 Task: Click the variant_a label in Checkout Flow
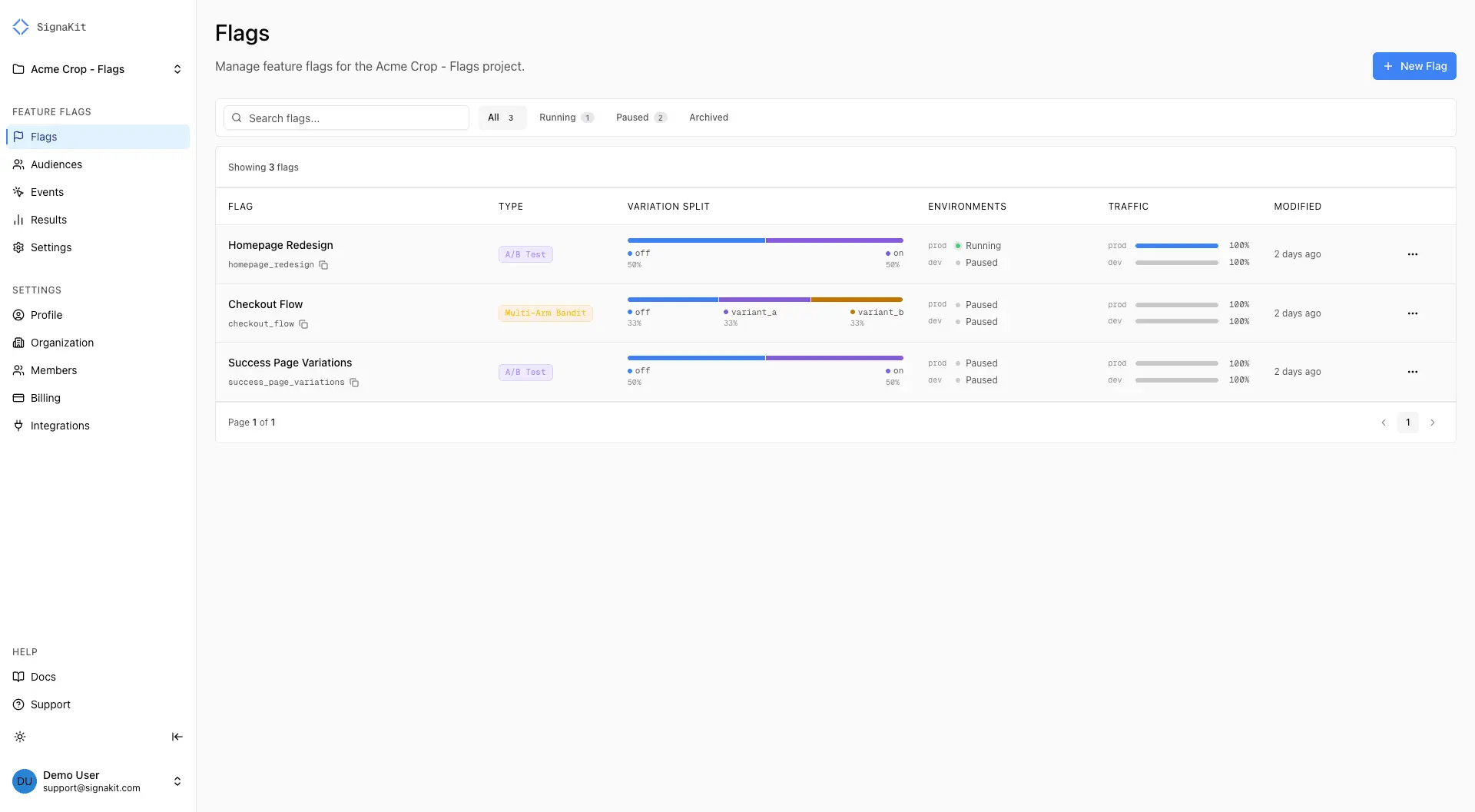tap(750, 312)
